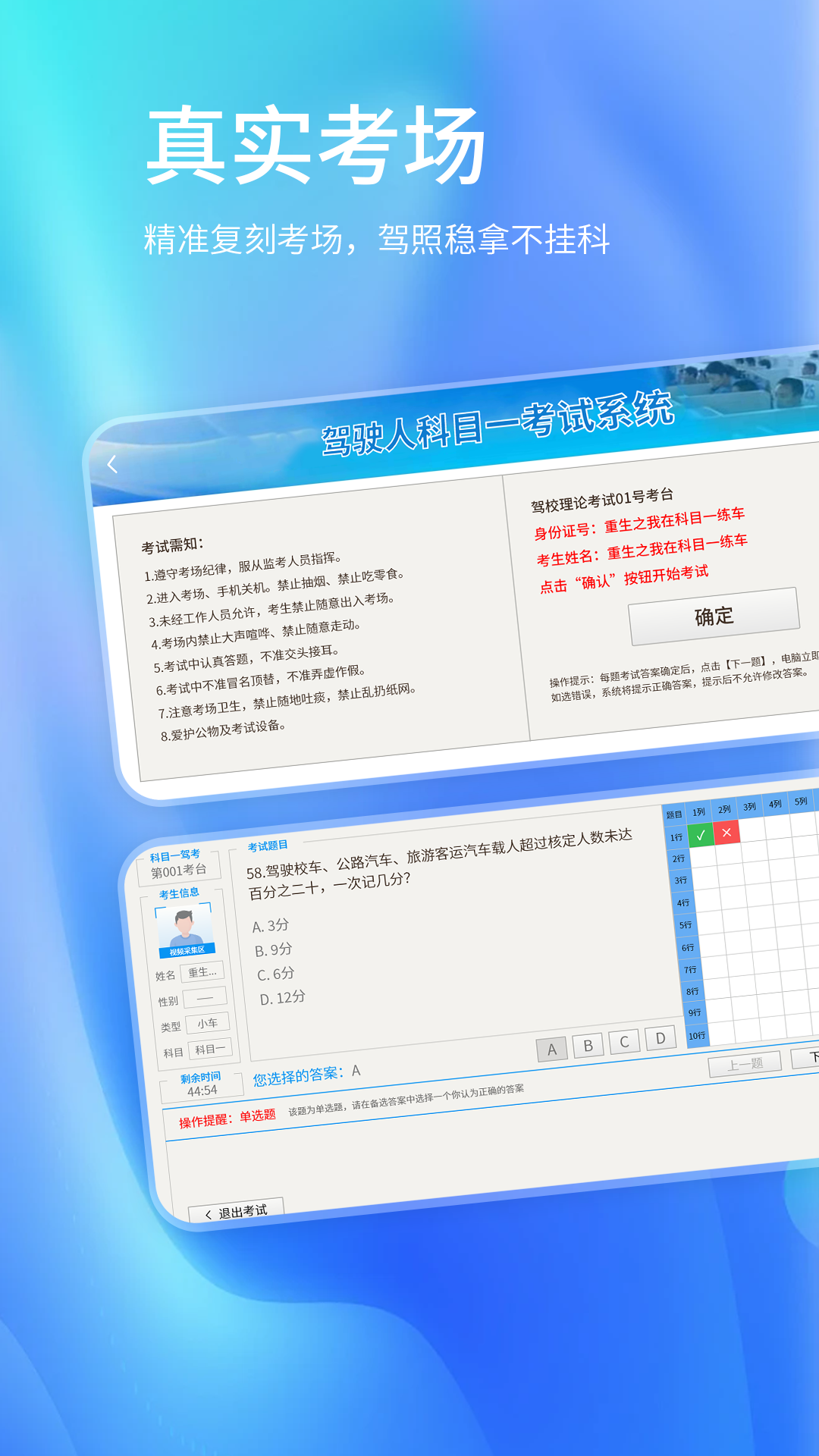The height and width of the screenshot is (1456, 819).
Task: Choose answer button D
Action: (661, 1038)
